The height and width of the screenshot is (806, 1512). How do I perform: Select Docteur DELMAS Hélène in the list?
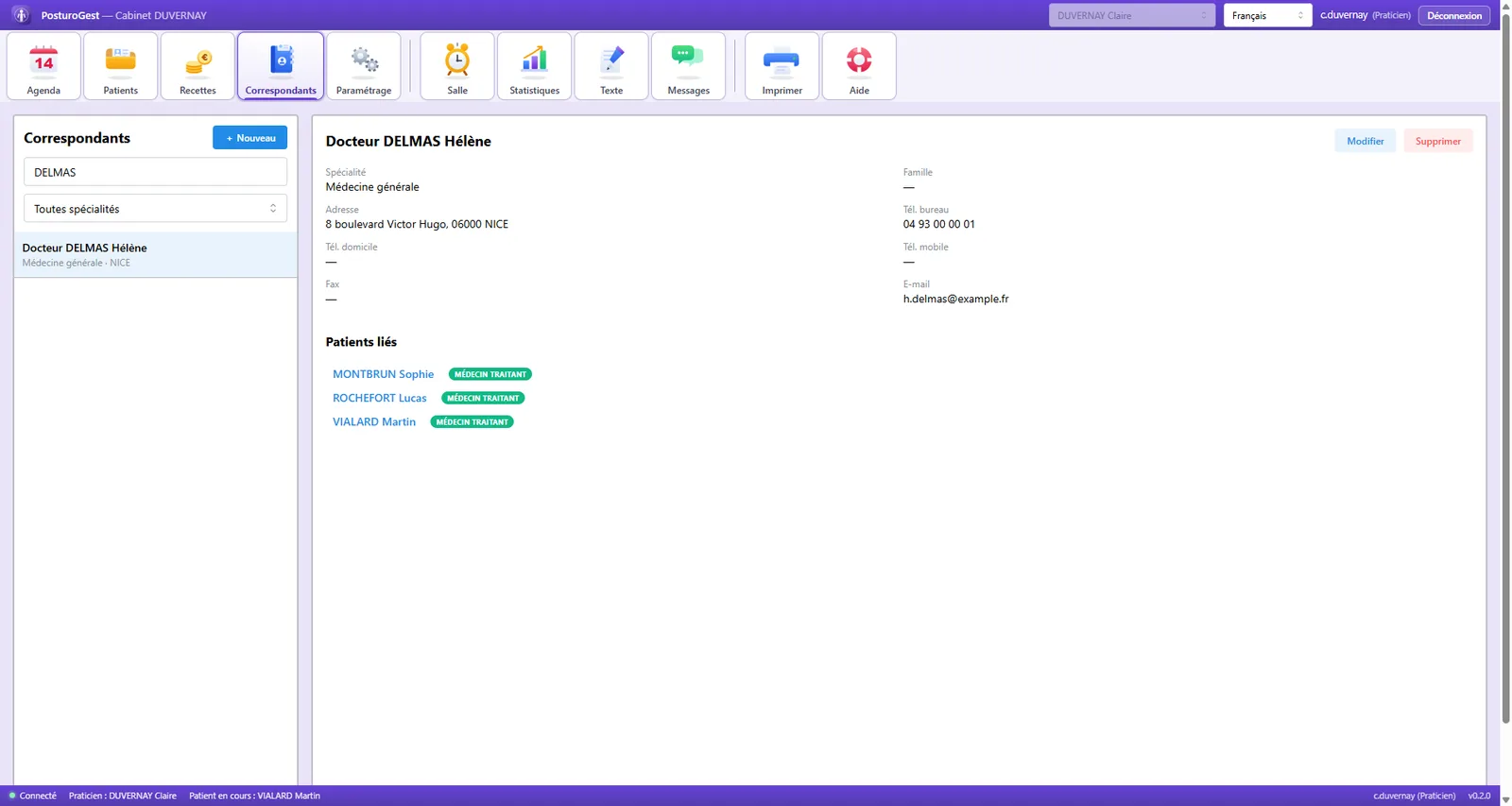point(155,255)
